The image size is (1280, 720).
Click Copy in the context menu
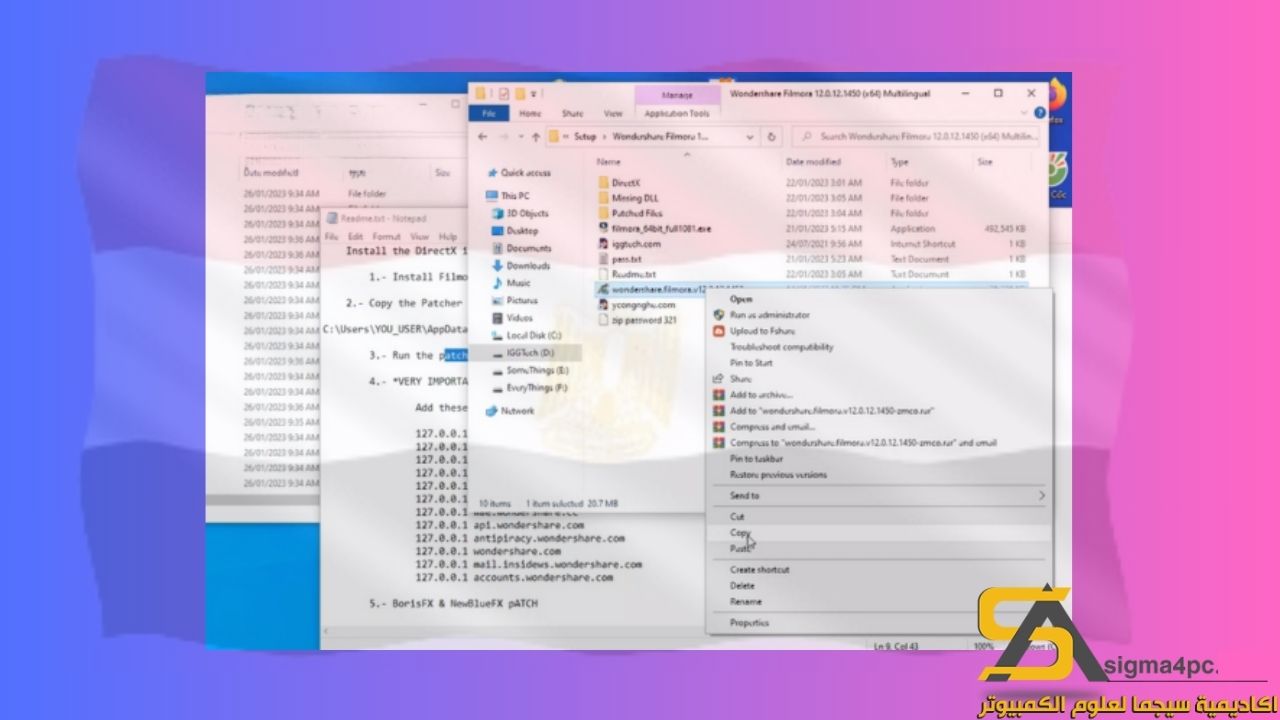tap(739, 532)
